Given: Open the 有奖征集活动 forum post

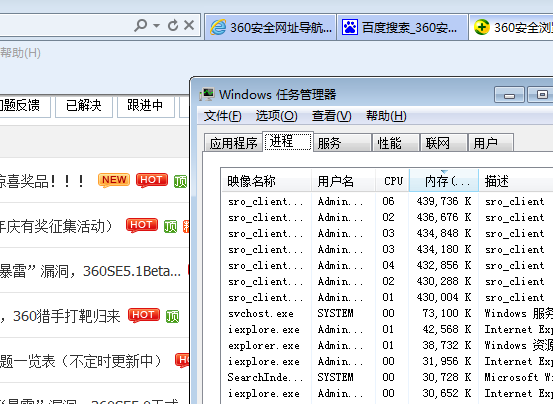Looking at the screenshot, I should (x=56, y=226).
